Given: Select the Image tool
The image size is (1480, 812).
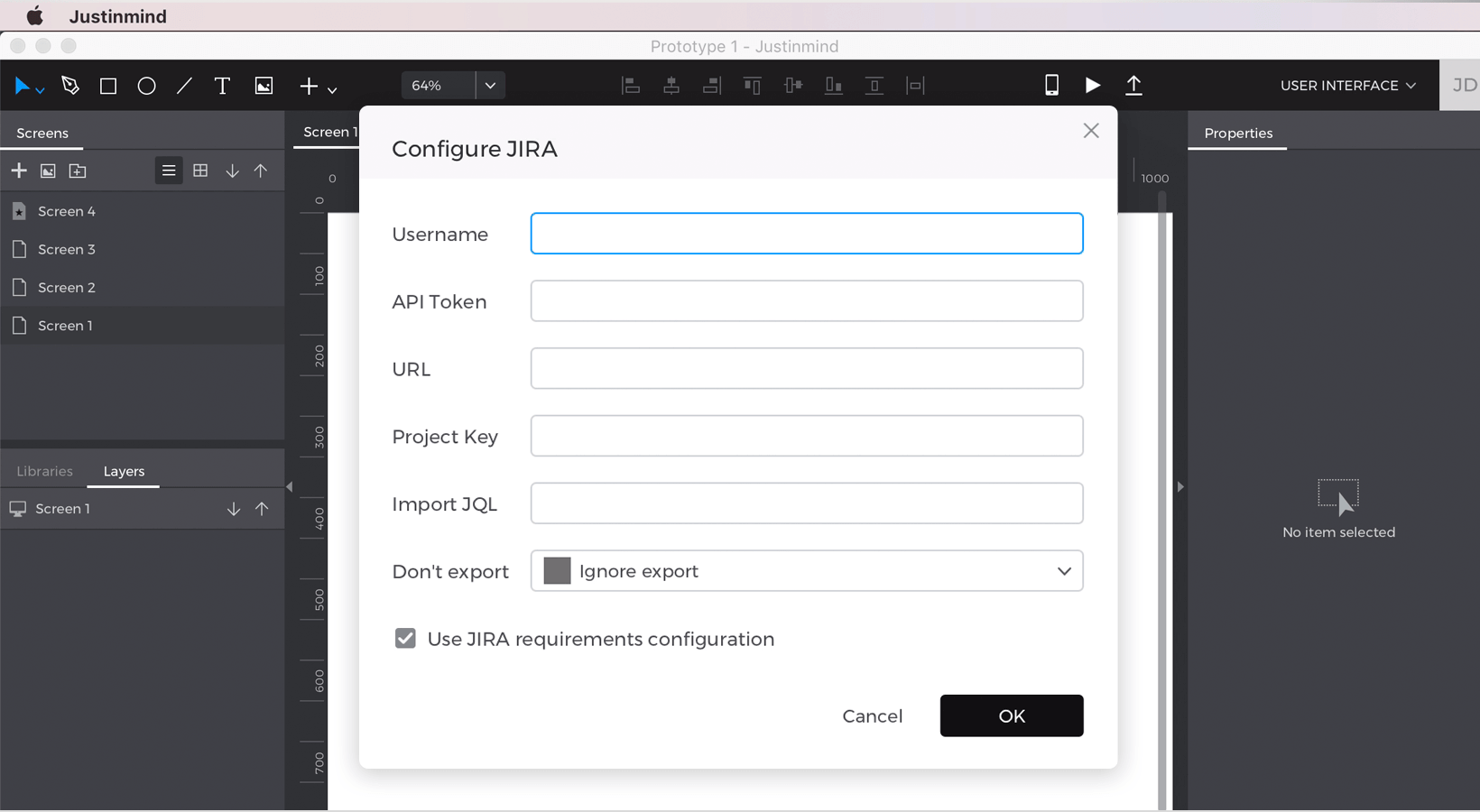Looking at the screenshot, I should (x=264, y=86).
